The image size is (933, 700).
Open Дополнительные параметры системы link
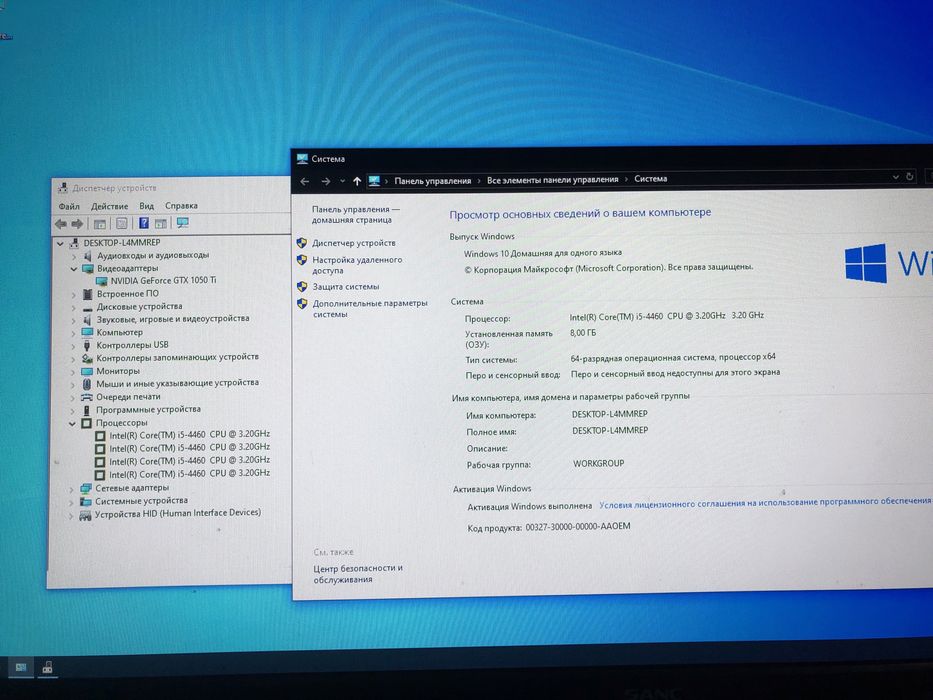point(370,308)
